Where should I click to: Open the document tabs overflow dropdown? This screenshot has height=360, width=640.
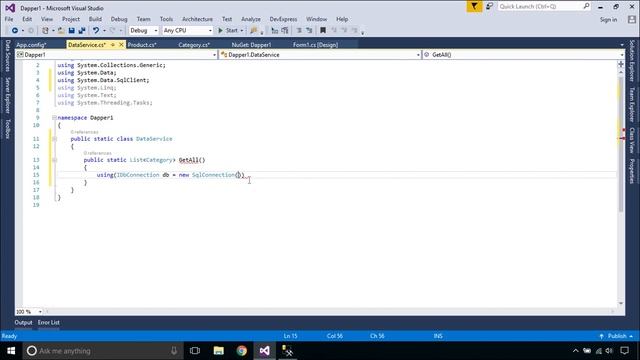coord(622,45)
